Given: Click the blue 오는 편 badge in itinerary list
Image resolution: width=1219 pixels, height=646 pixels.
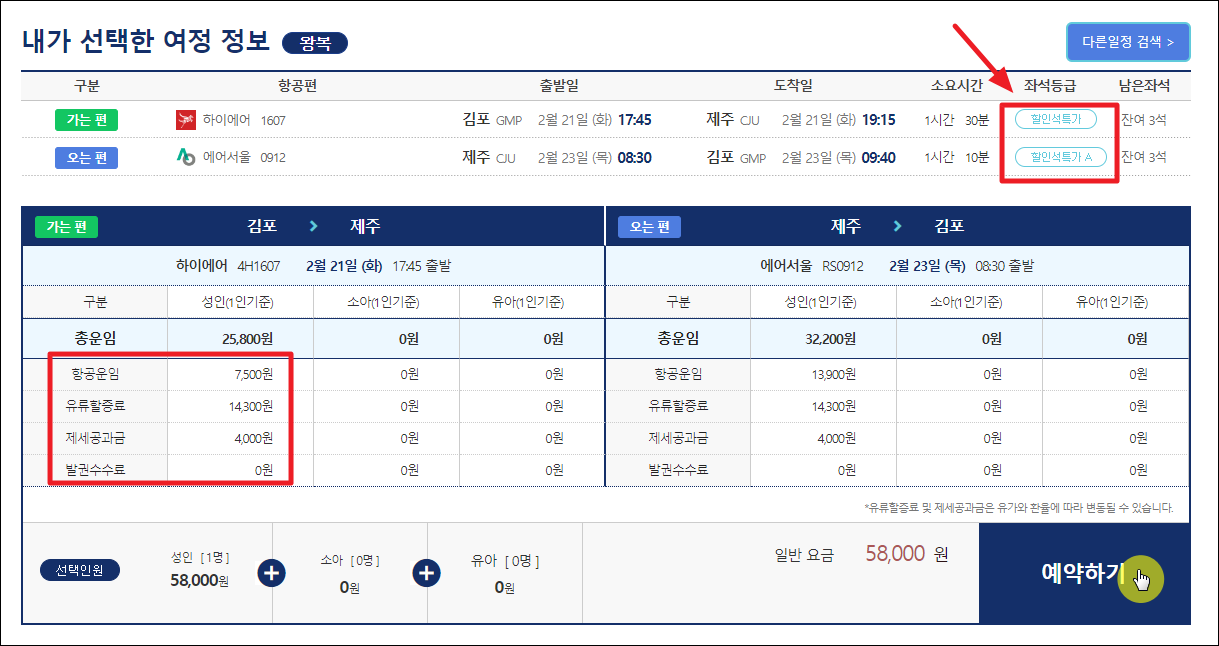Looking at the screenshot, I should [x=85, y=157].
